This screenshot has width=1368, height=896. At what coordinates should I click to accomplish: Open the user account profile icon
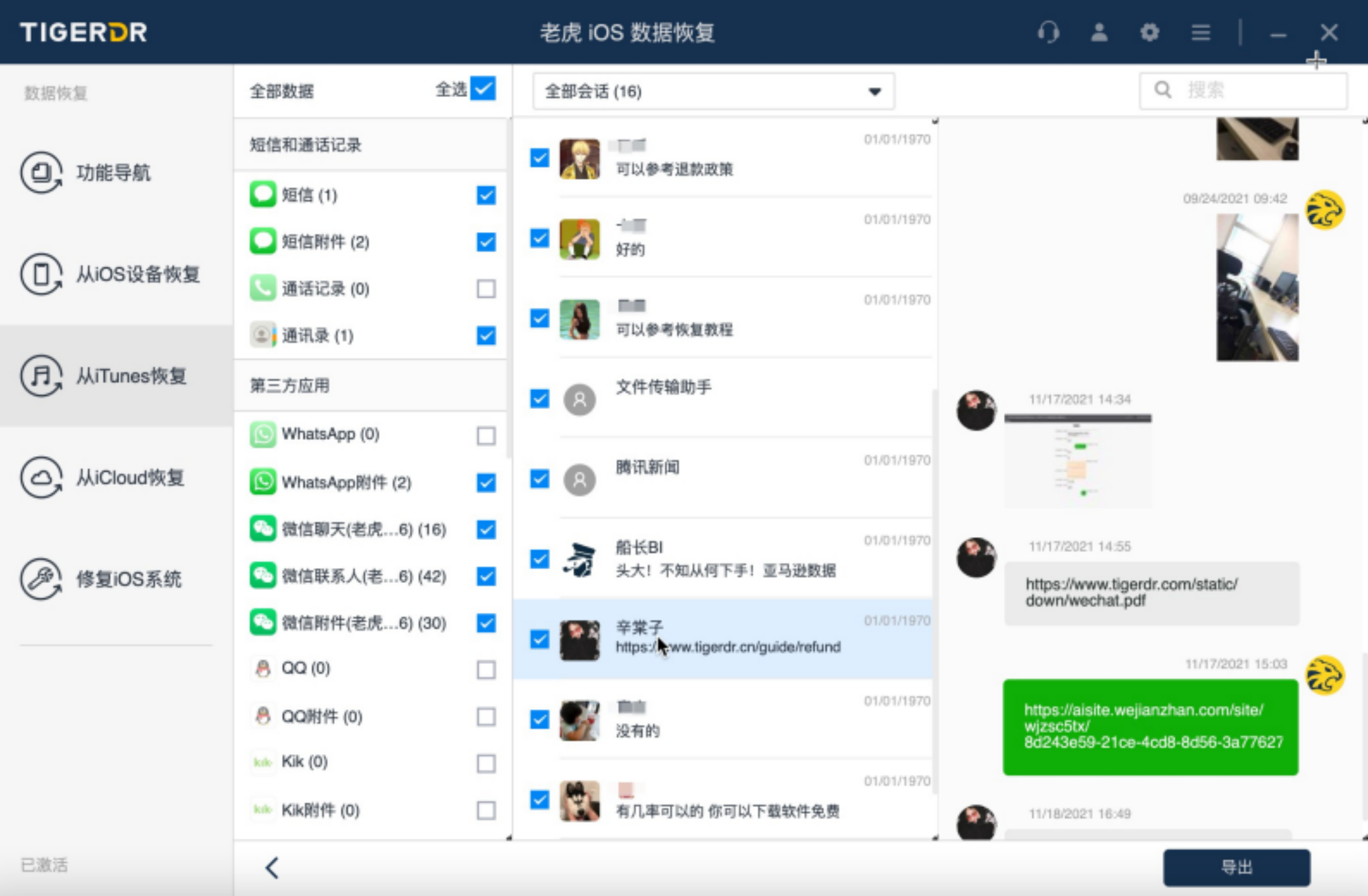click(x=1099, y=32)
